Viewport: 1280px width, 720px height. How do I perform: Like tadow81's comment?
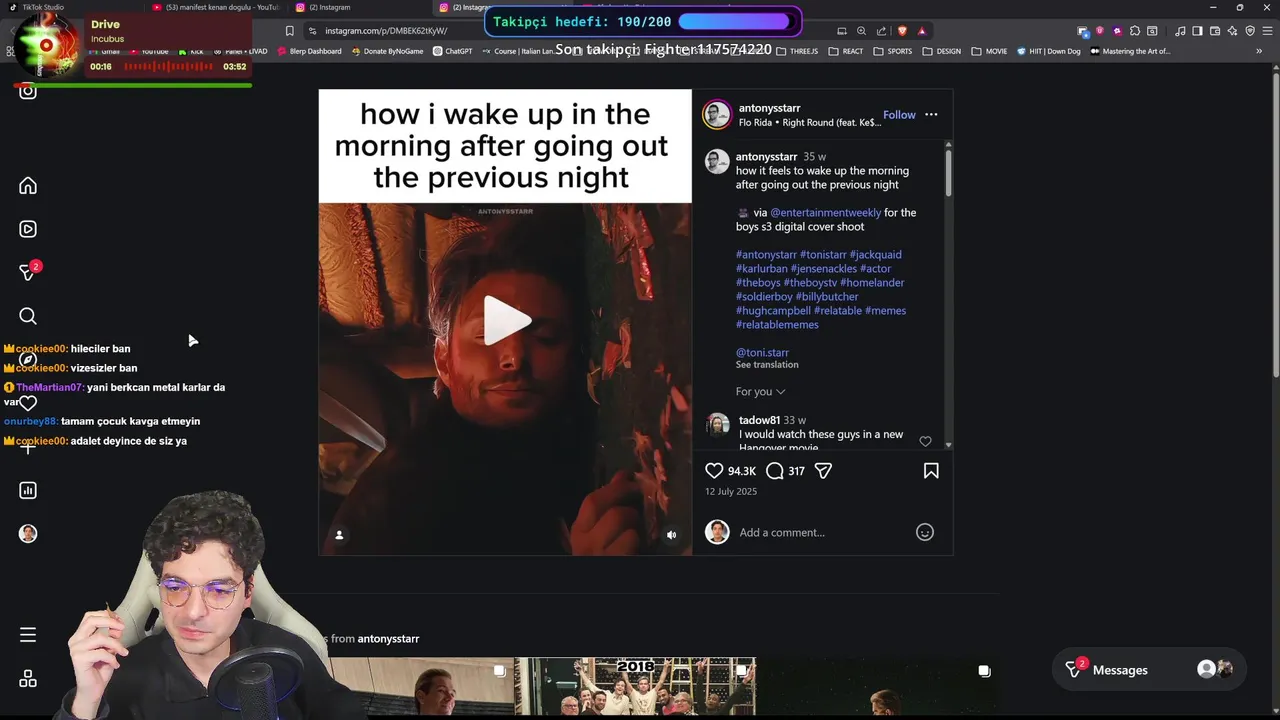pyautogui.click(x=925, y=441)
